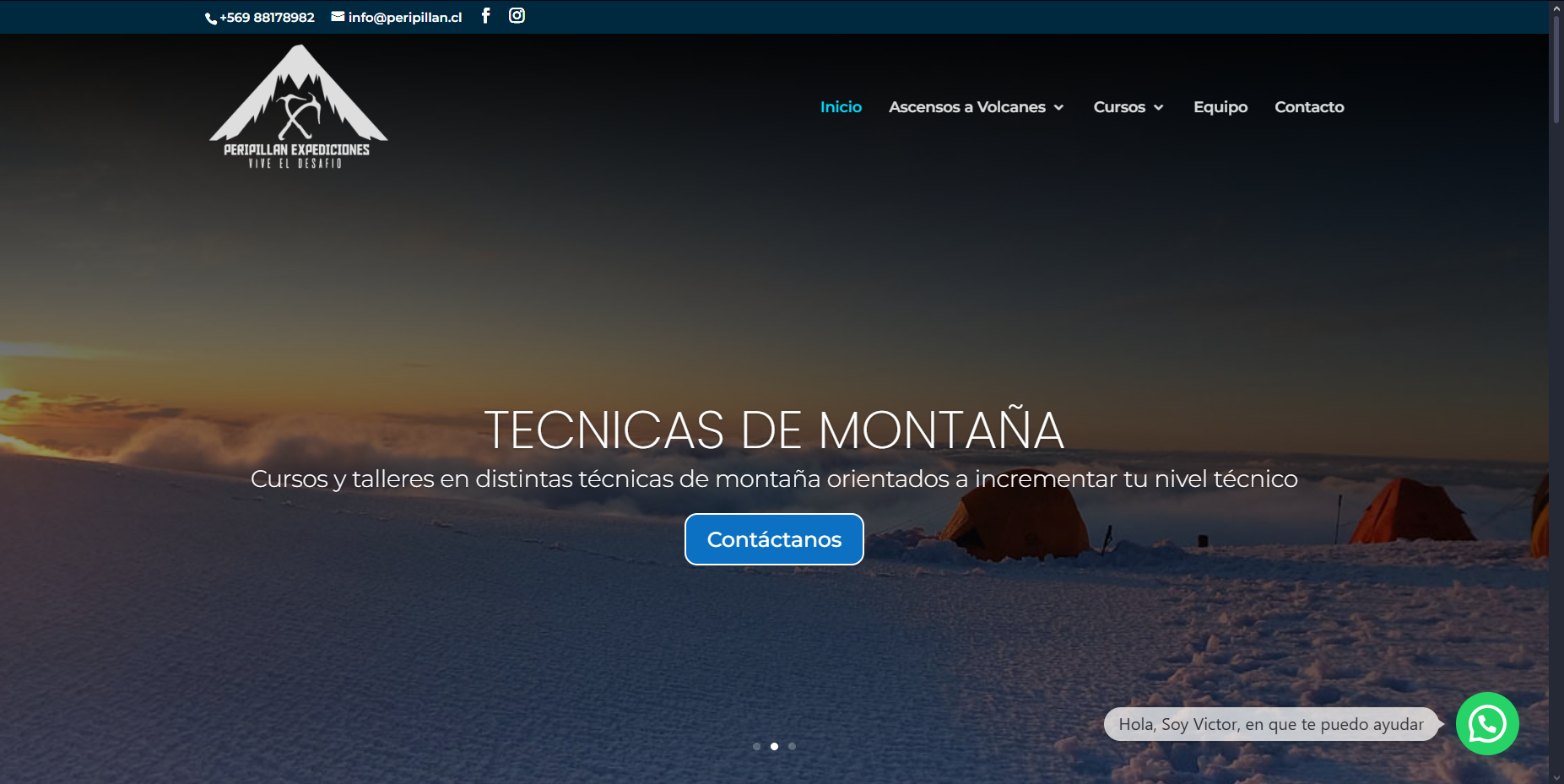The width and height of the screenshot is (1564, 784).
Task: Click the green WhatsApp chat icon
Action: coord(1486,723)
